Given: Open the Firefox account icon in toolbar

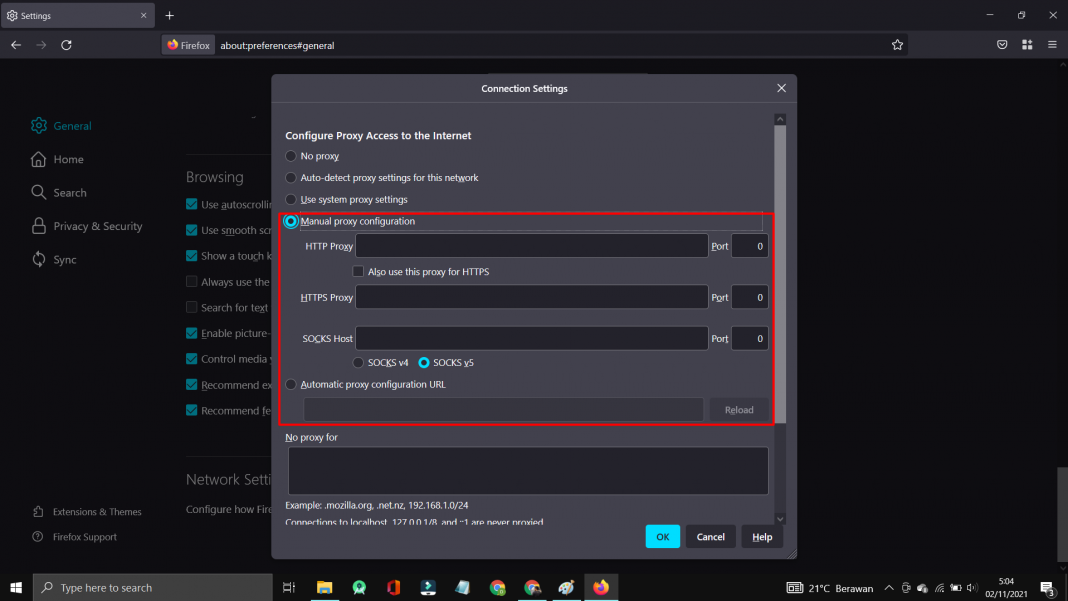Looking at the screenshot, I should [1002, 44].
